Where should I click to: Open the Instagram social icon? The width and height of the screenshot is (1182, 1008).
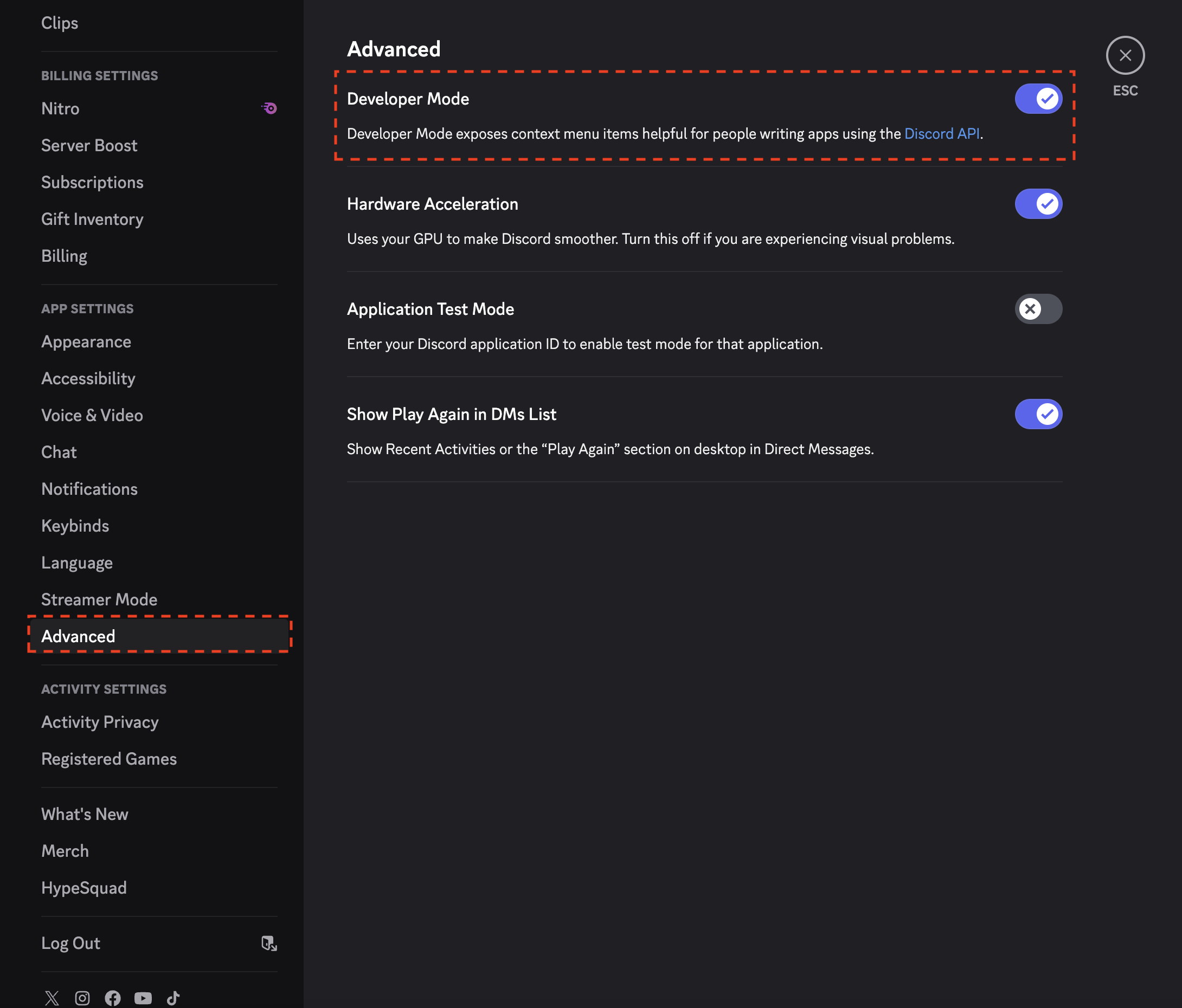[82, 998]
